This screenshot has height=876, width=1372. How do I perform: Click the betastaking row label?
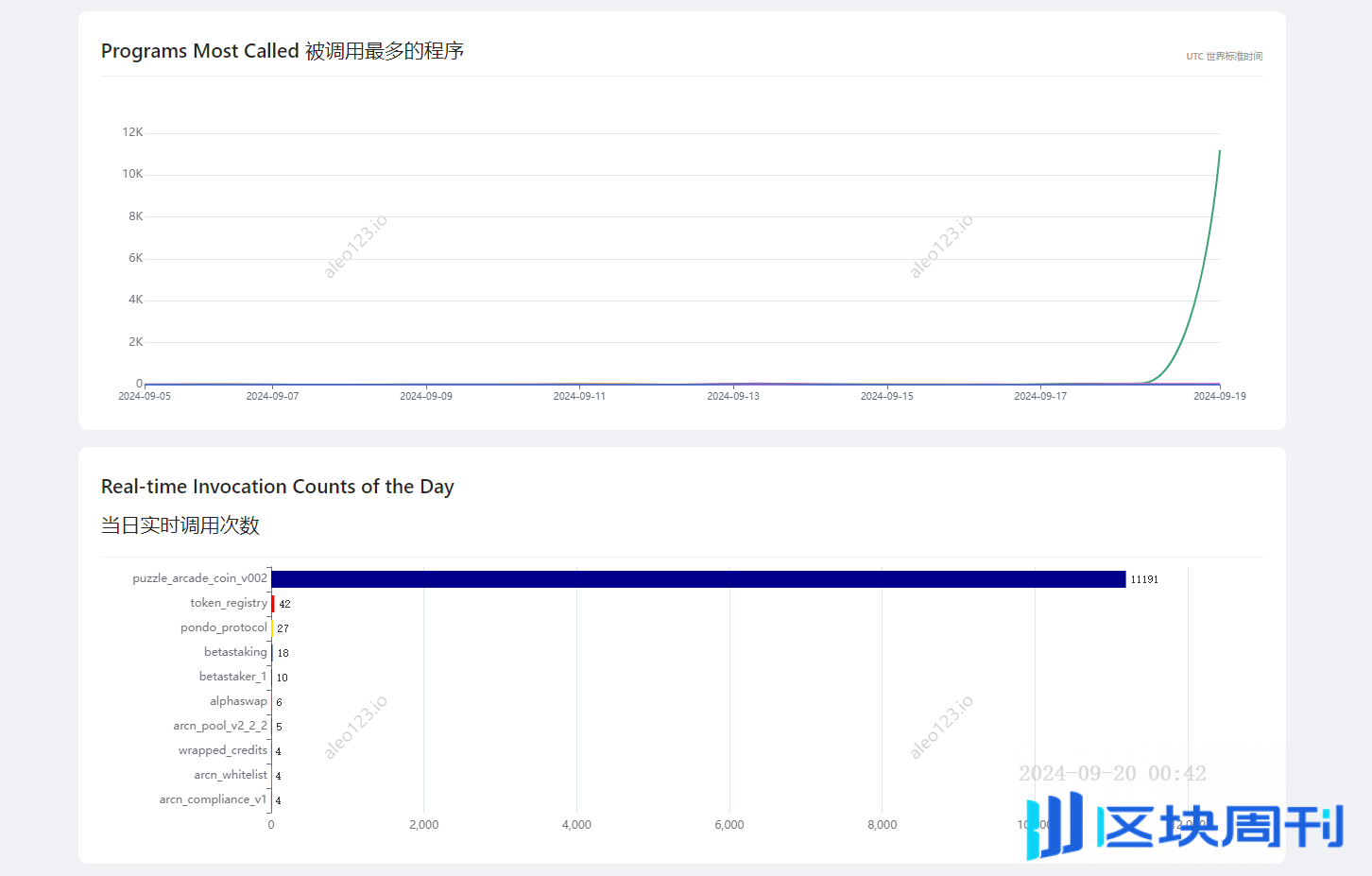[x=235, y=652]
